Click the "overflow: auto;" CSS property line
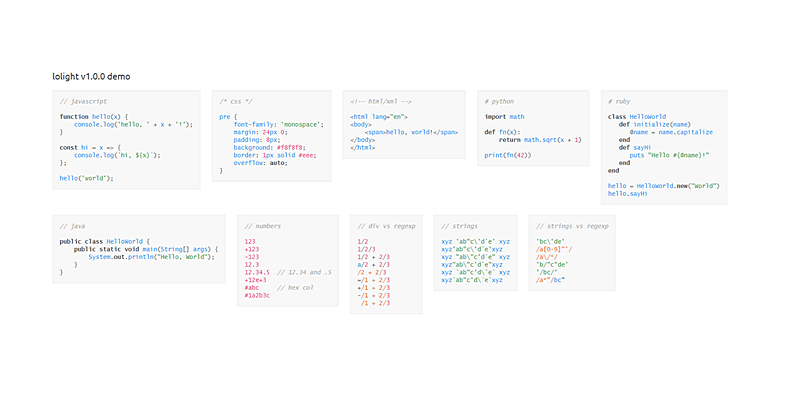This screenshot has width=800, height=400. click(261, 162)
